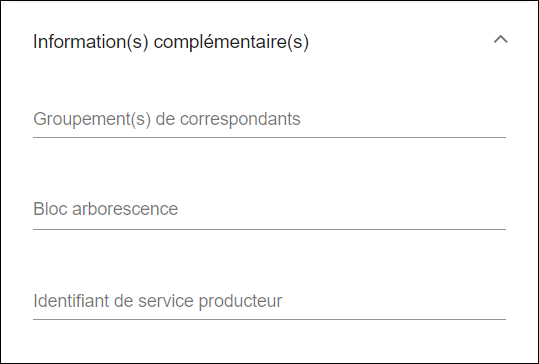Focus the Groupement(s) de correspondants field
The width and height of the screenshot is (539, 364).
click(270, 119)
